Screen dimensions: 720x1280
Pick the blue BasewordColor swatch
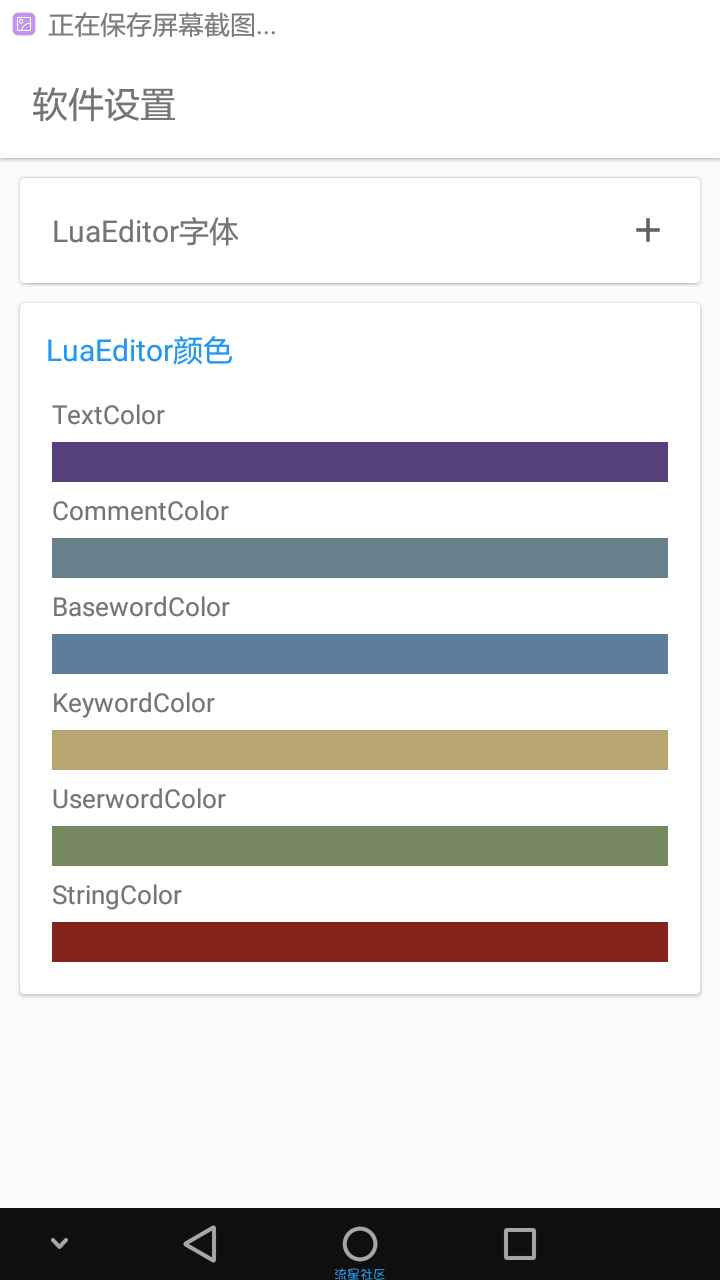coord(360,654)
